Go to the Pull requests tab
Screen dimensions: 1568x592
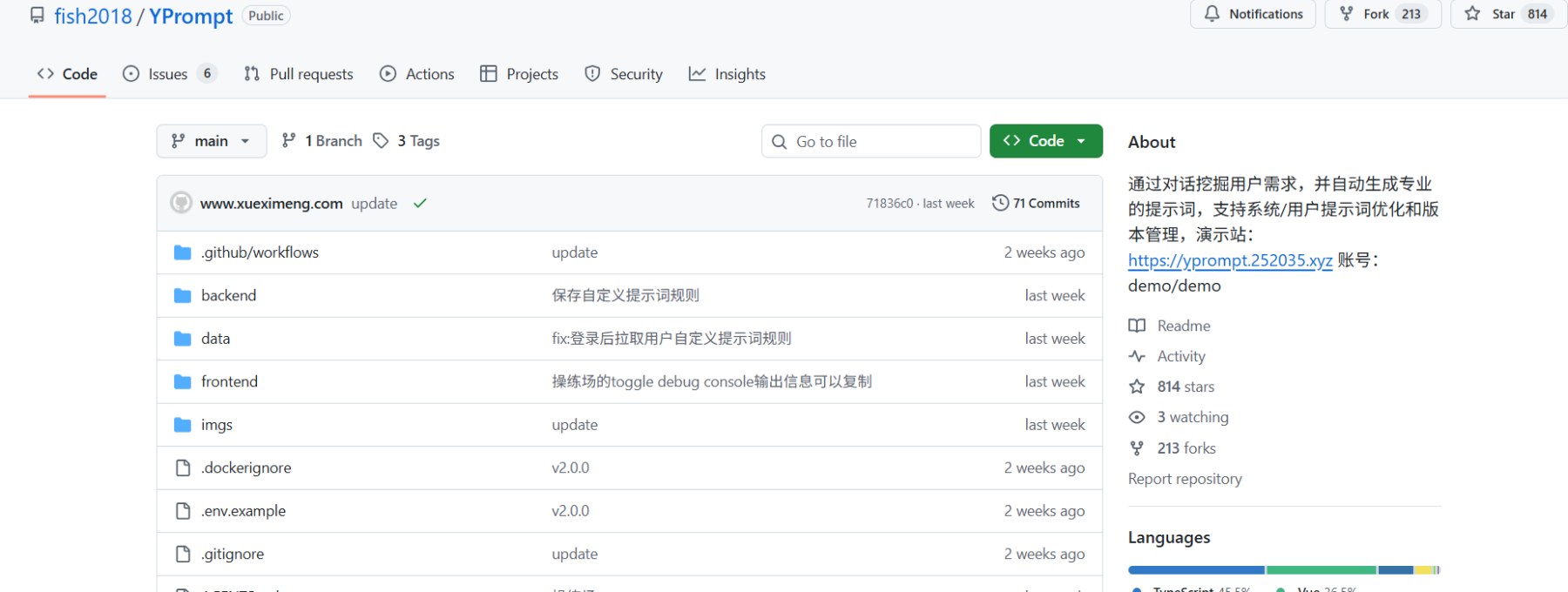(299, 74)
